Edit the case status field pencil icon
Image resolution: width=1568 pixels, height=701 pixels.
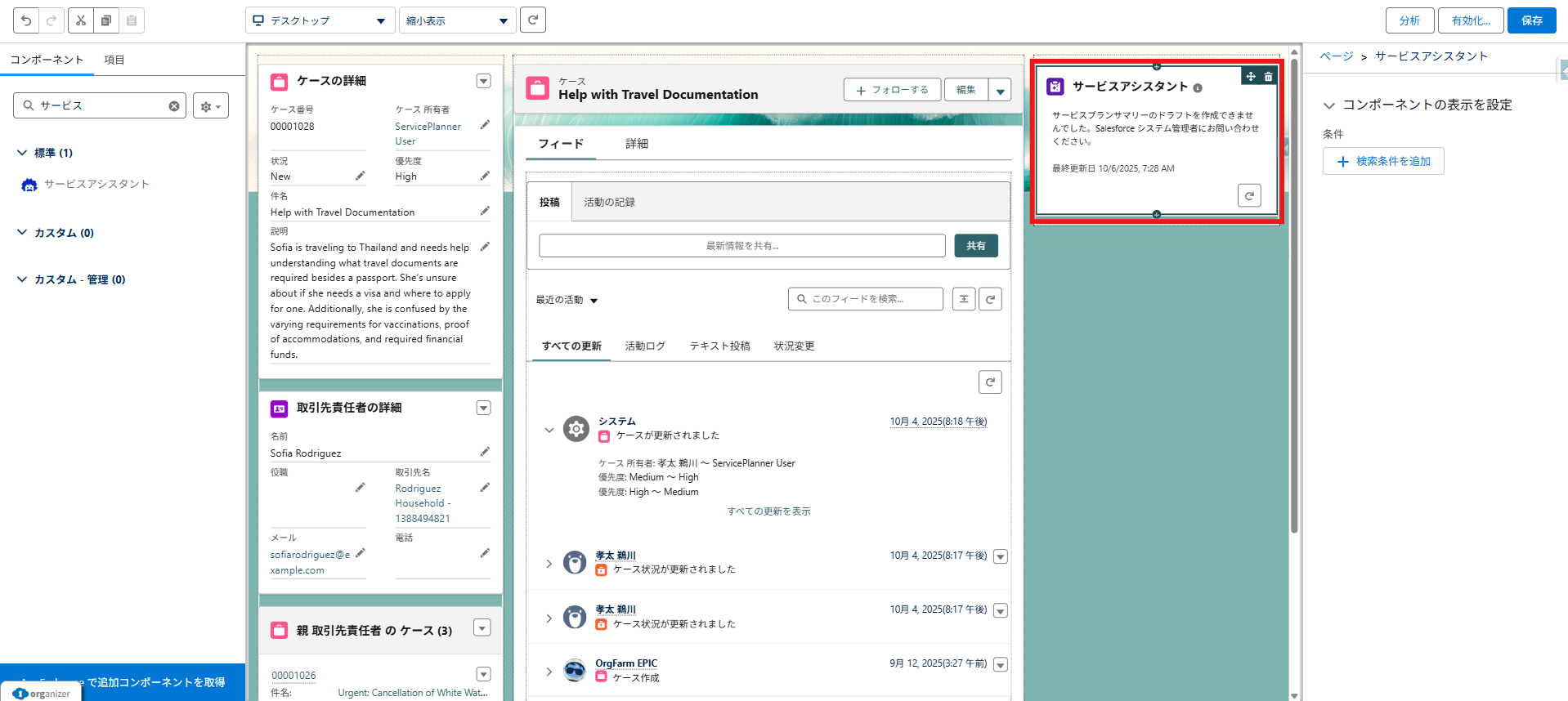click(x=360, y=176)
